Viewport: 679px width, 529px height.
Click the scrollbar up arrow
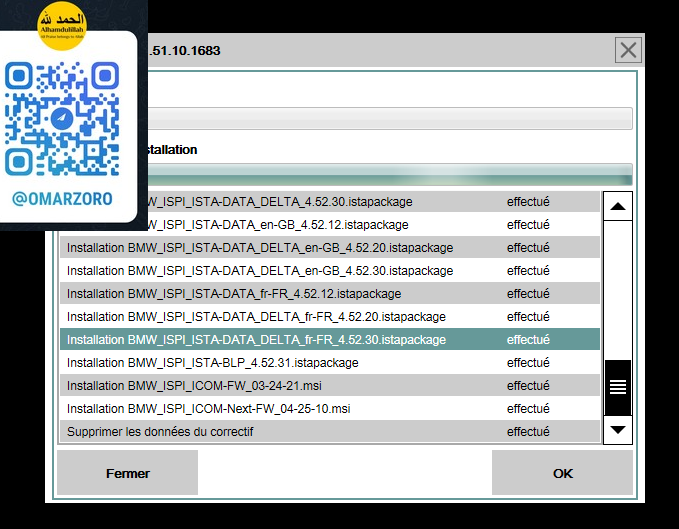click(618, 206)
